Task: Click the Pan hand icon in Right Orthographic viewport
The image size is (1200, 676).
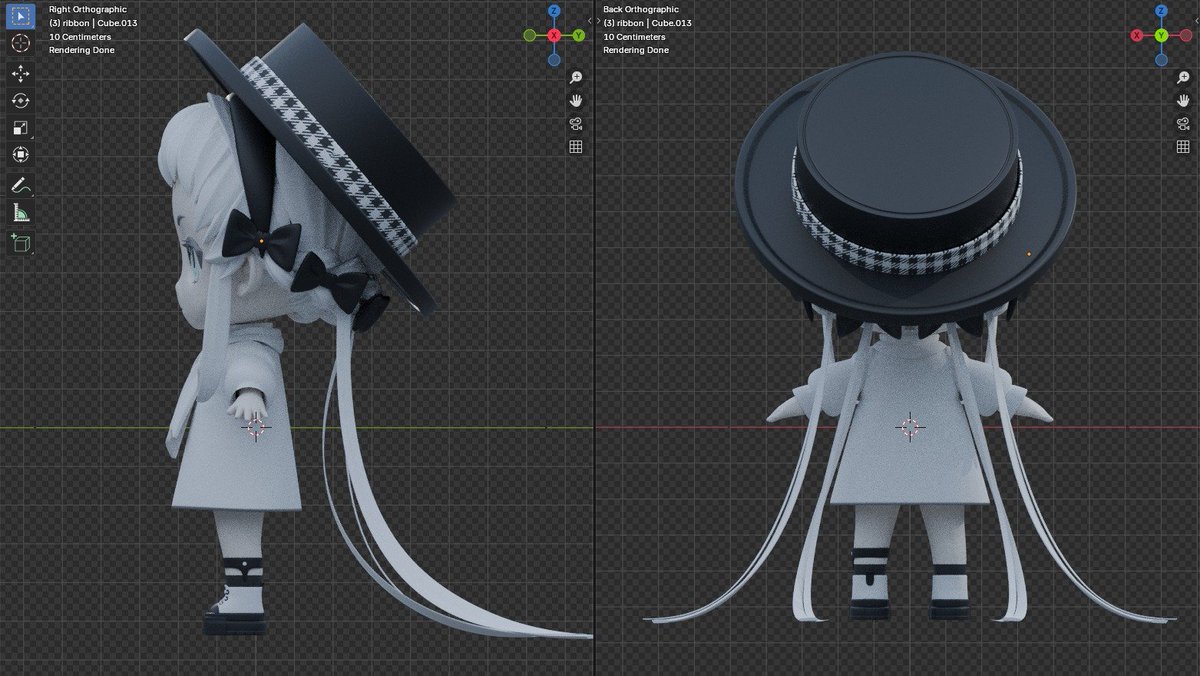Action: [x=576, y=101]
